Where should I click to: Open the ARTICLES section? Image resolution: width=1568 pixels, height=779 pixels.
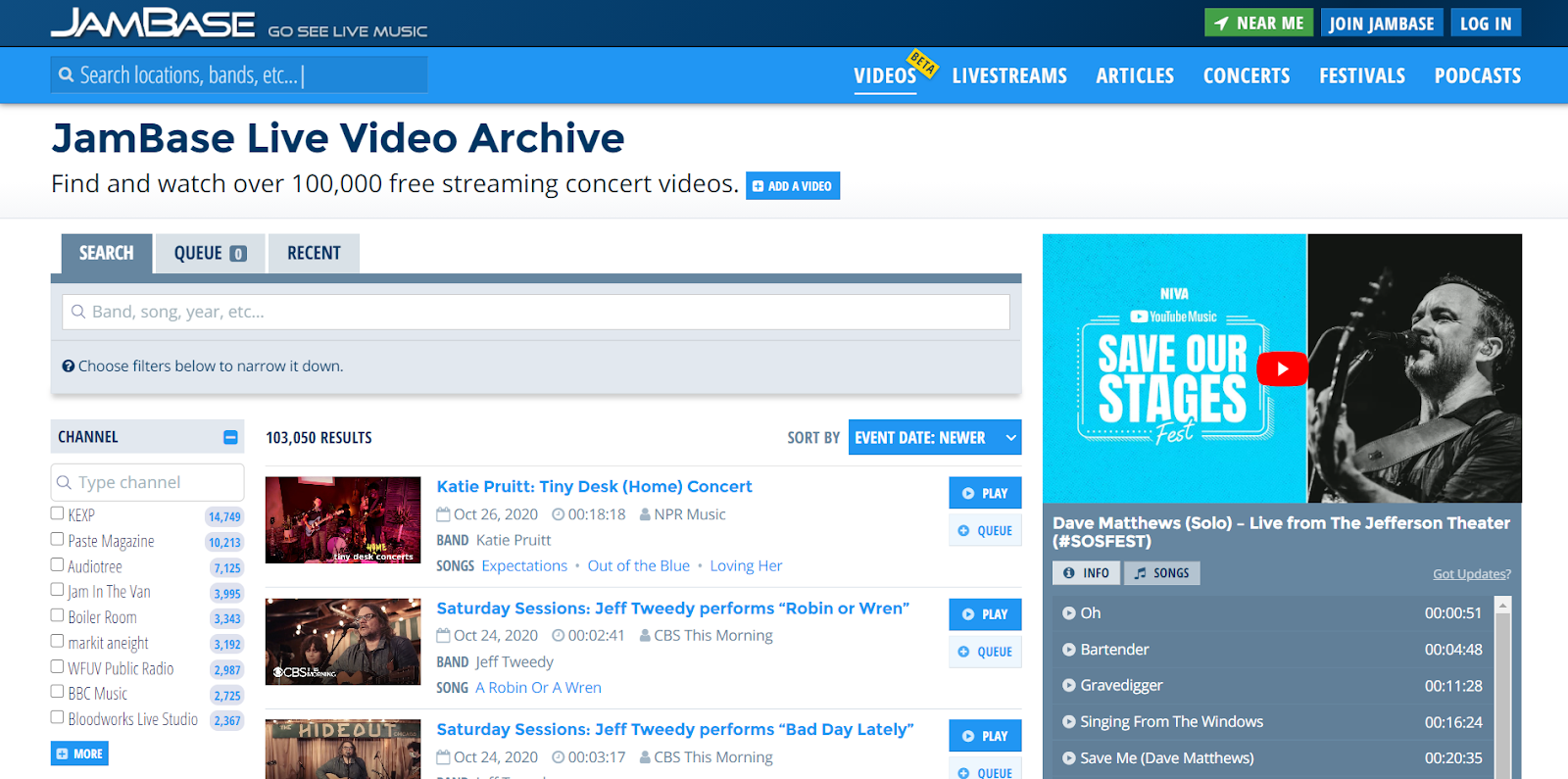point(1135,75)
